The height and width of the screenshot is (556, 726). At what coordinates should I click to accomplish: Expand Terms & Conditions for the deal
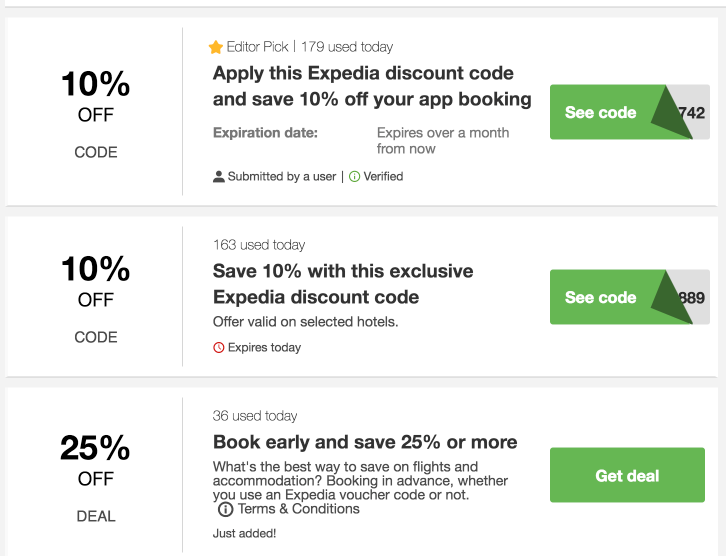(x=298, y=509)
